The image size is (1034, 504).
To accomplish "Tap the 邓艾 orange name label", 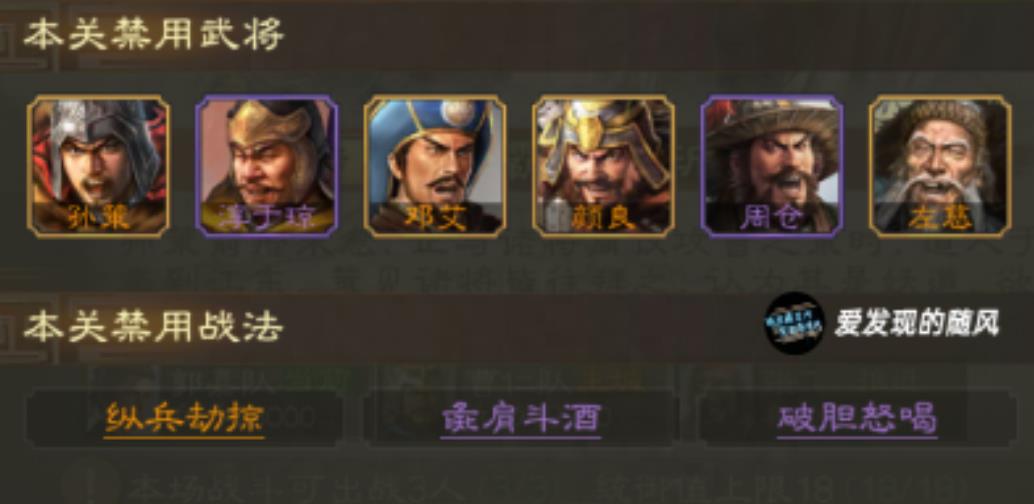I will [x=435, y=217].
